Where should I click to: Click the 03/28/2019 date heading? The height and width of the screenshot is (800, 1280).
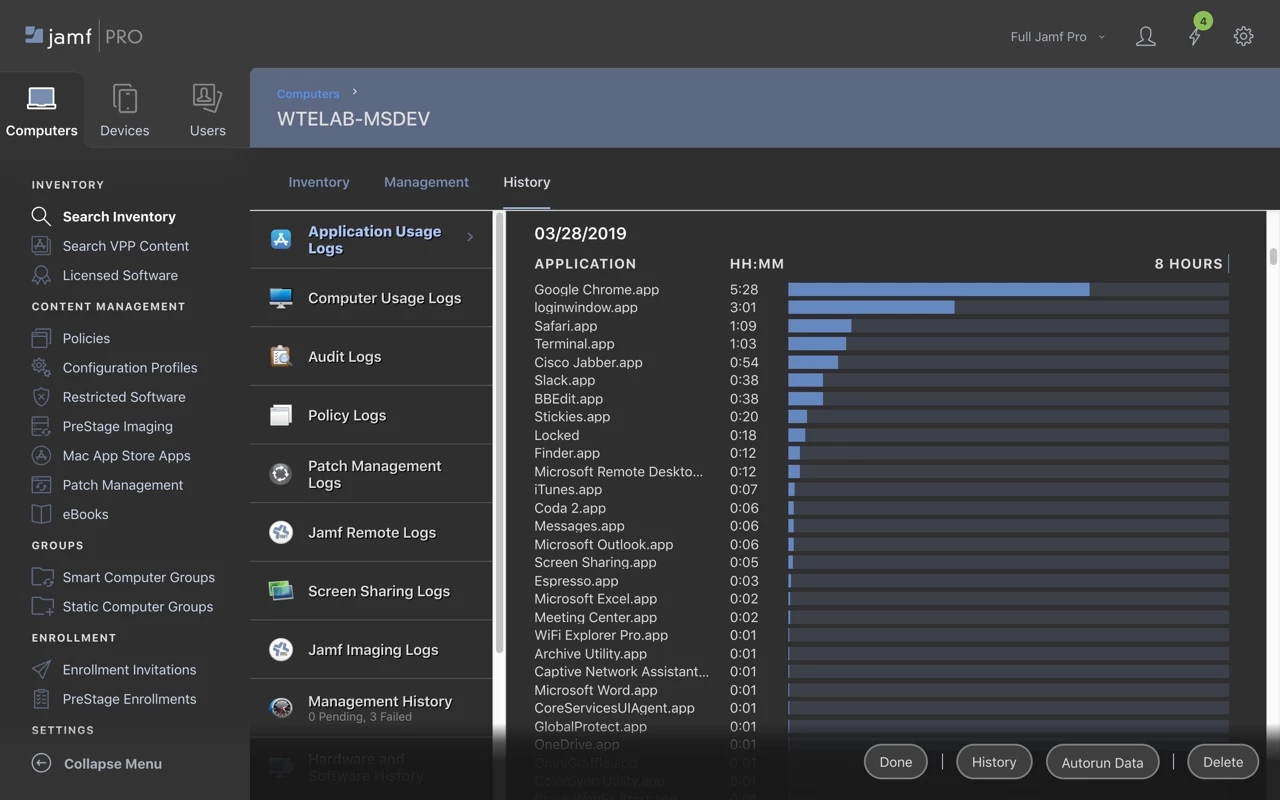[580, 233]
